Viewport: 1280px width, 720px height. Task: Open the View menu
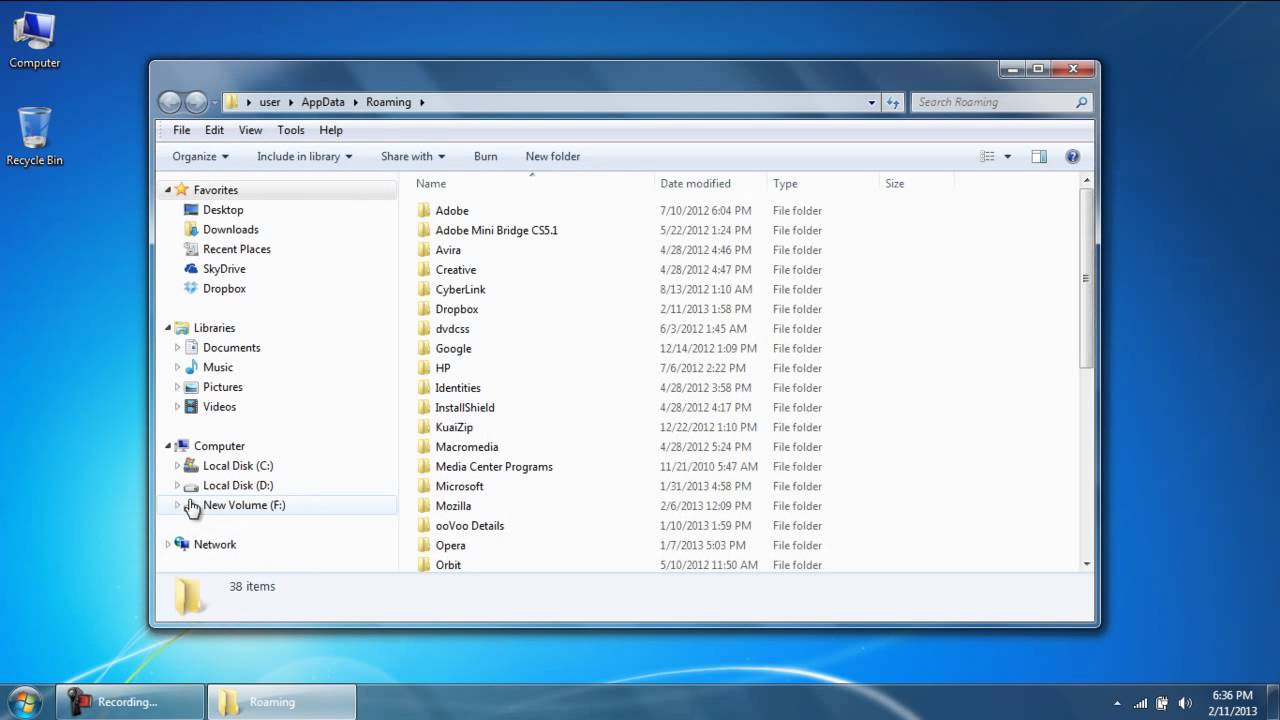(x=250, y=130)
